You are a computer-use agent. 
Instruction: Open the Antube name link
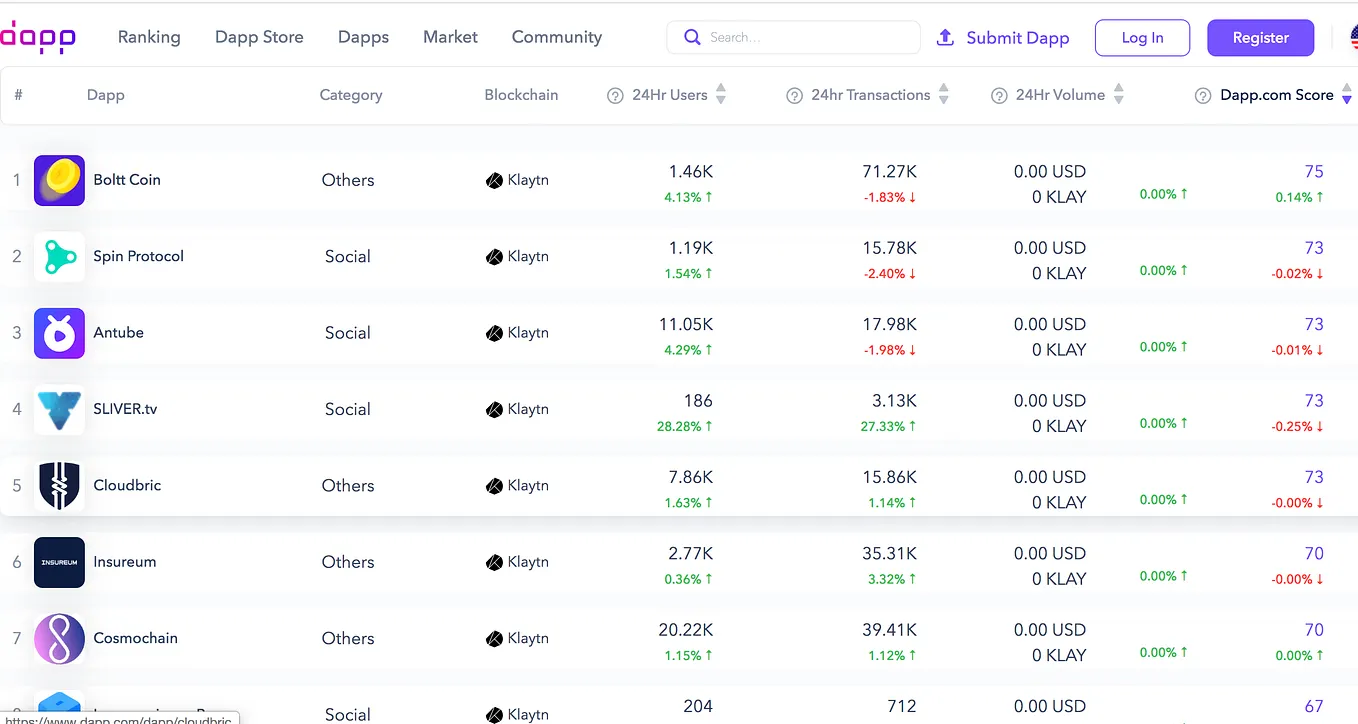point(119,333)
